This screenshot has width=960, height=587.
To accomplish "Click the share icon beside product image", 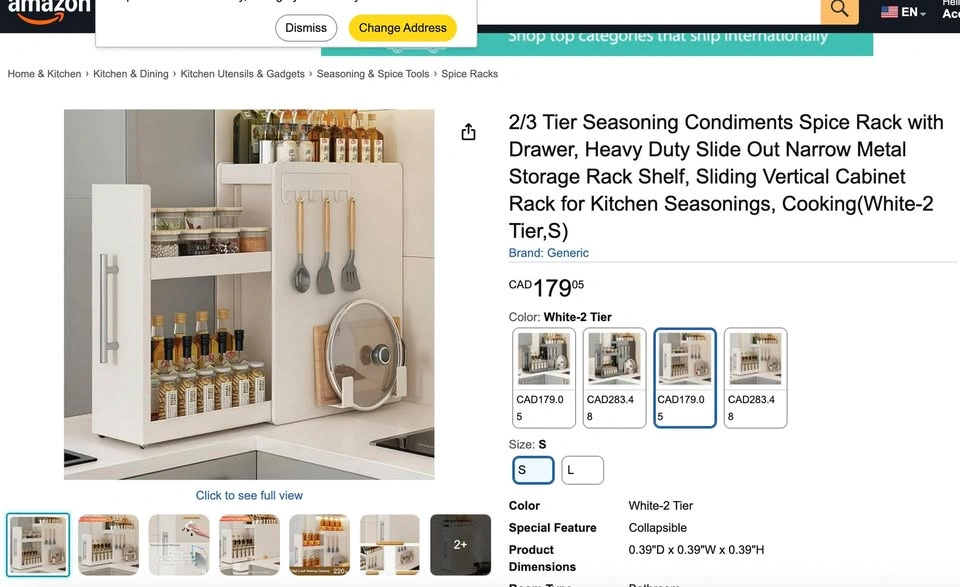I will coord(468,132).
